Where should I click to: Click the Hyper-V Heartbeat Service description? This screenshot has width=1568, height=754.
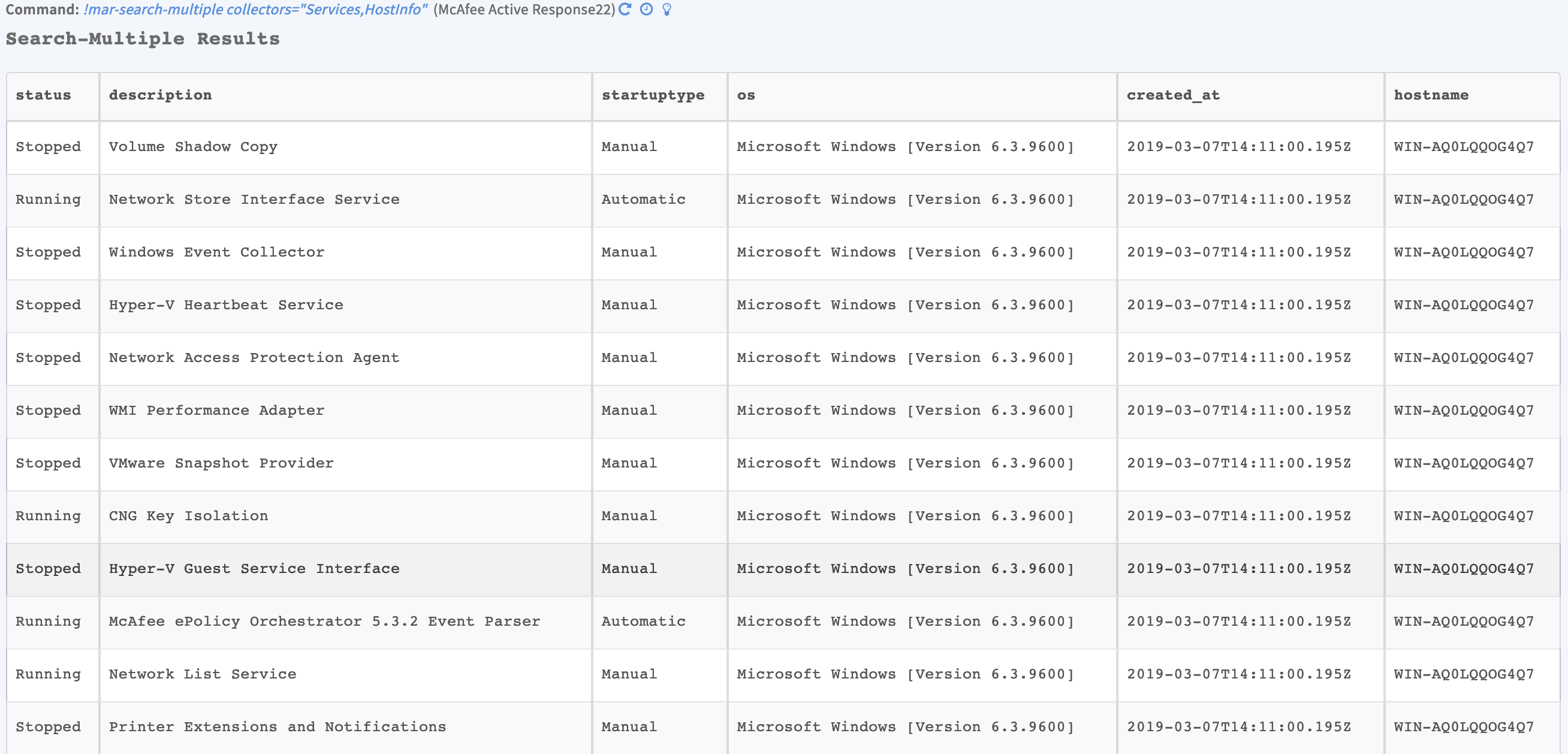pyautogui.click(x=226, y=305)
